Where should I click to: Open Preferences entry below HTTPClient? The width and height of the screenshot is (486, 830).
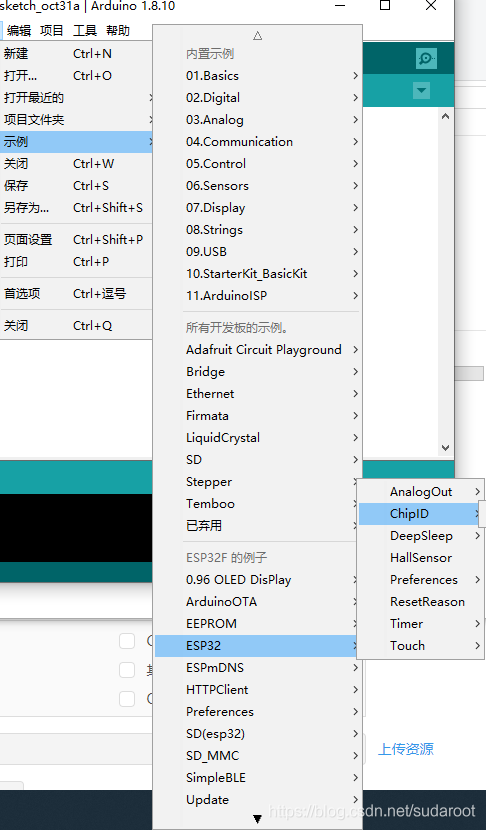click(x=258, y=711)
